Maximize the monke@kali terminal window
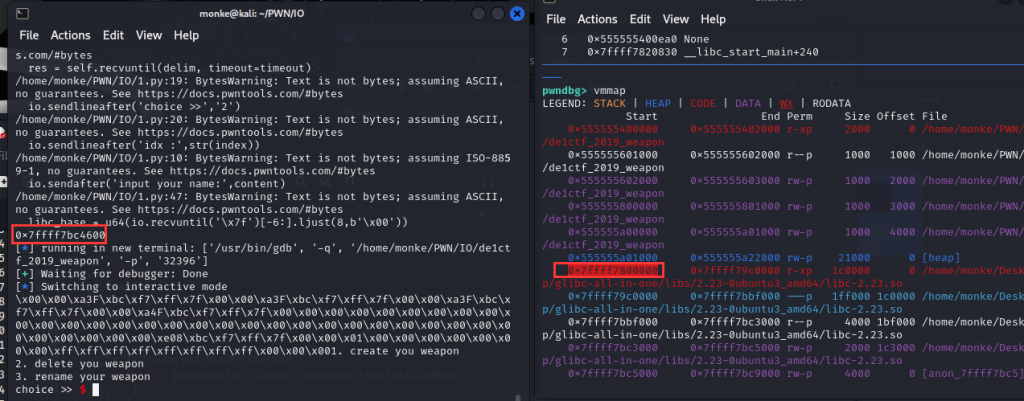 (493, 13)
